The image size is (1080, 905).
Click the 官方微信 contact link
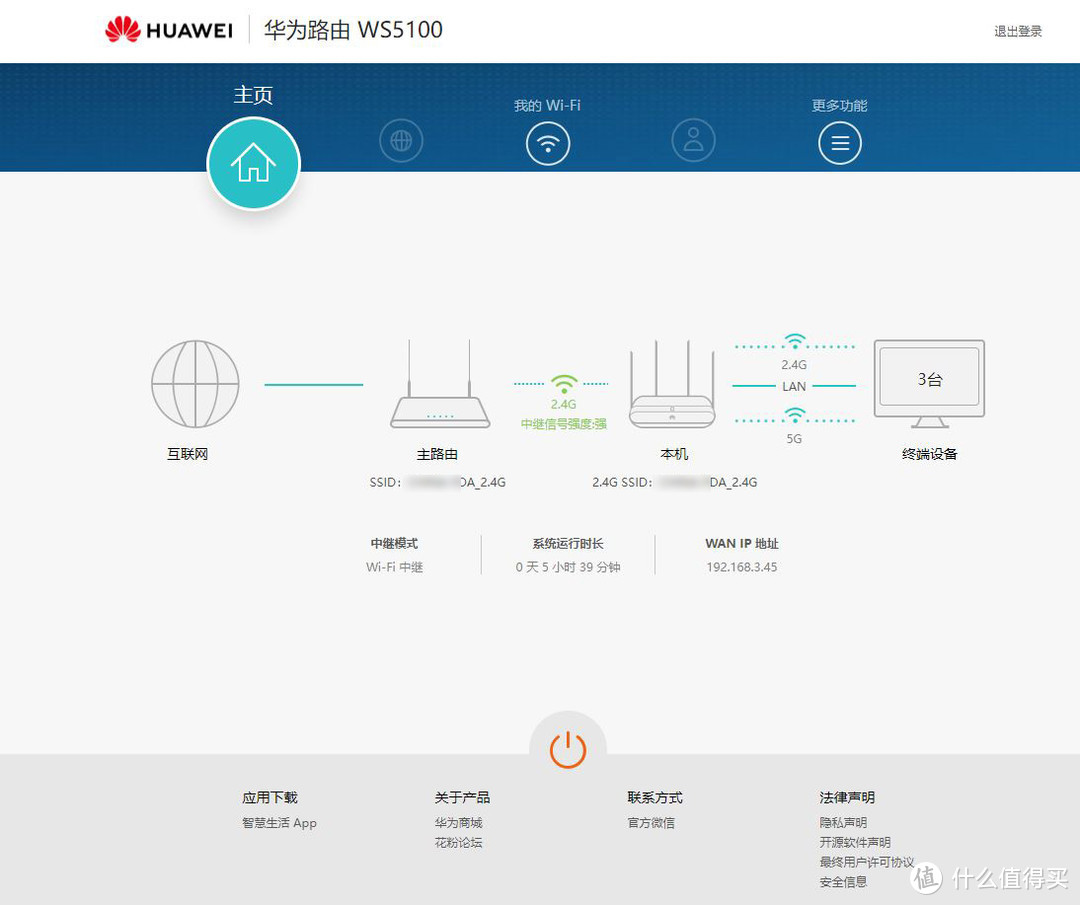650,822
